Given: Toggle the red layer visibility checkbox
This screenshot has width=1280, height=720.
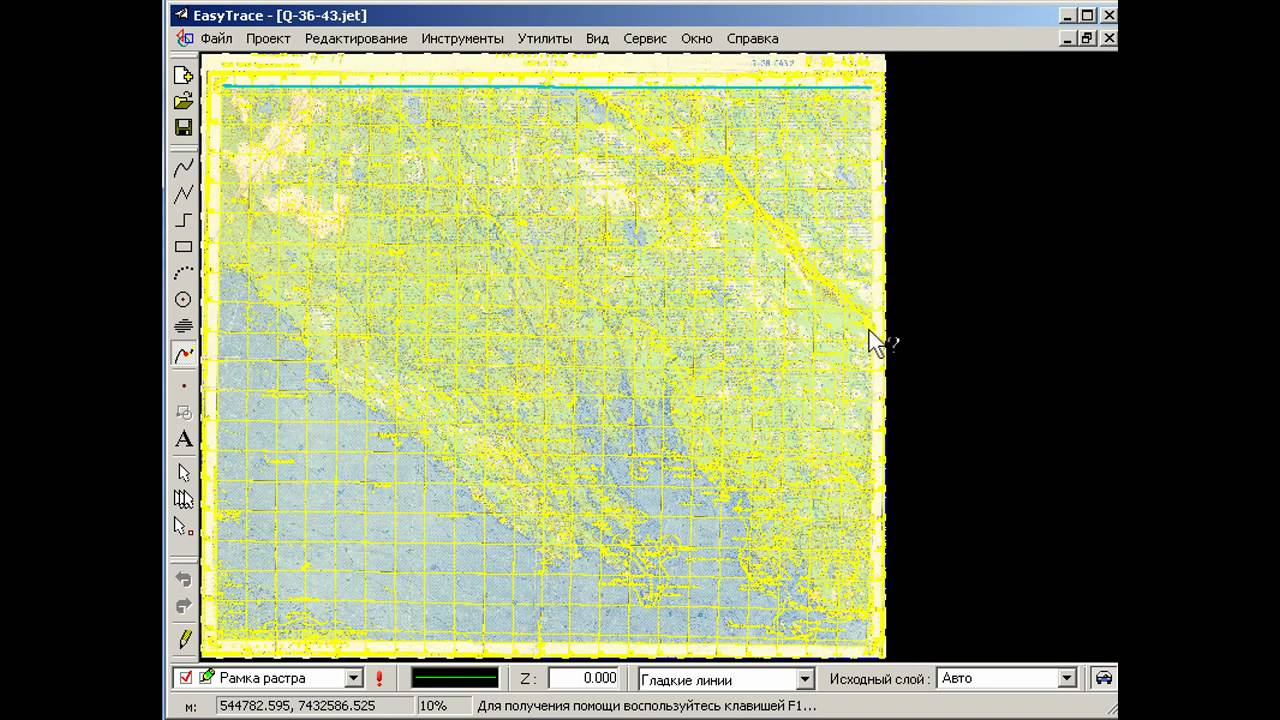Looking at the screenshot, I should [x=185, y=678].
